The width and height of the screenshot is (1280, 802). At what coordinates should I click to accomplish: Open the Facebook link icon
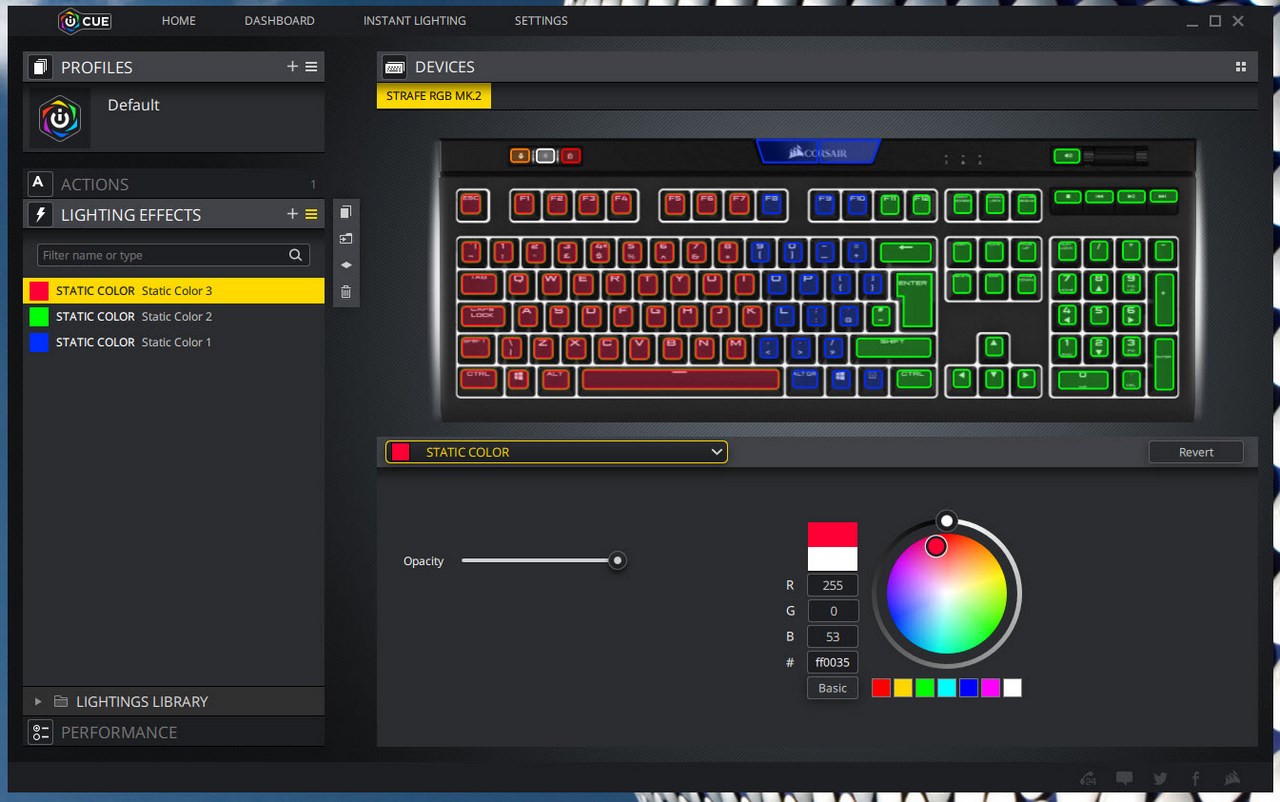[x=1195, y=778]
